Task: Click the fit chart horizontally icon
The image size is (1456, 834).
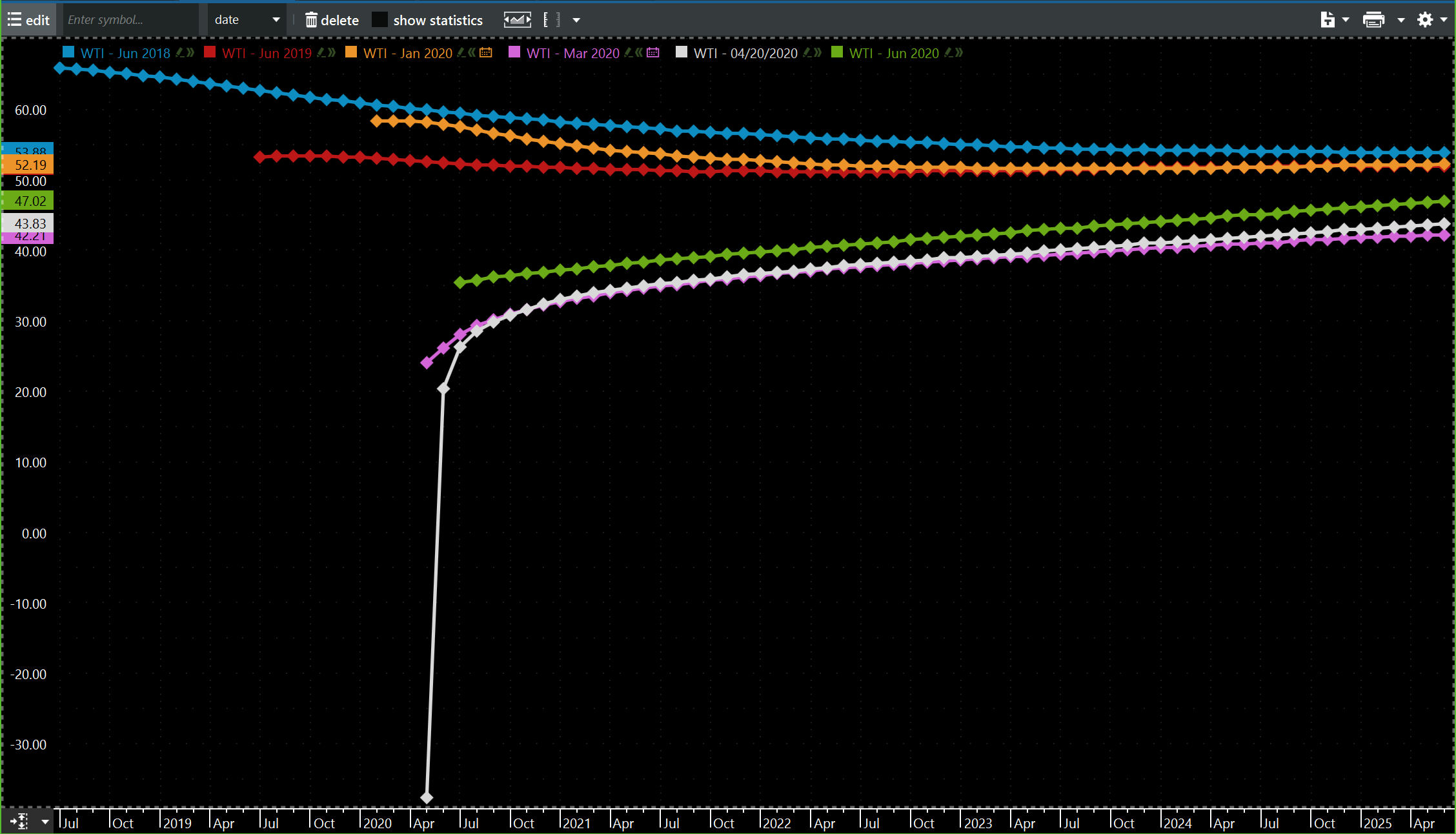Action: [517, 20]
